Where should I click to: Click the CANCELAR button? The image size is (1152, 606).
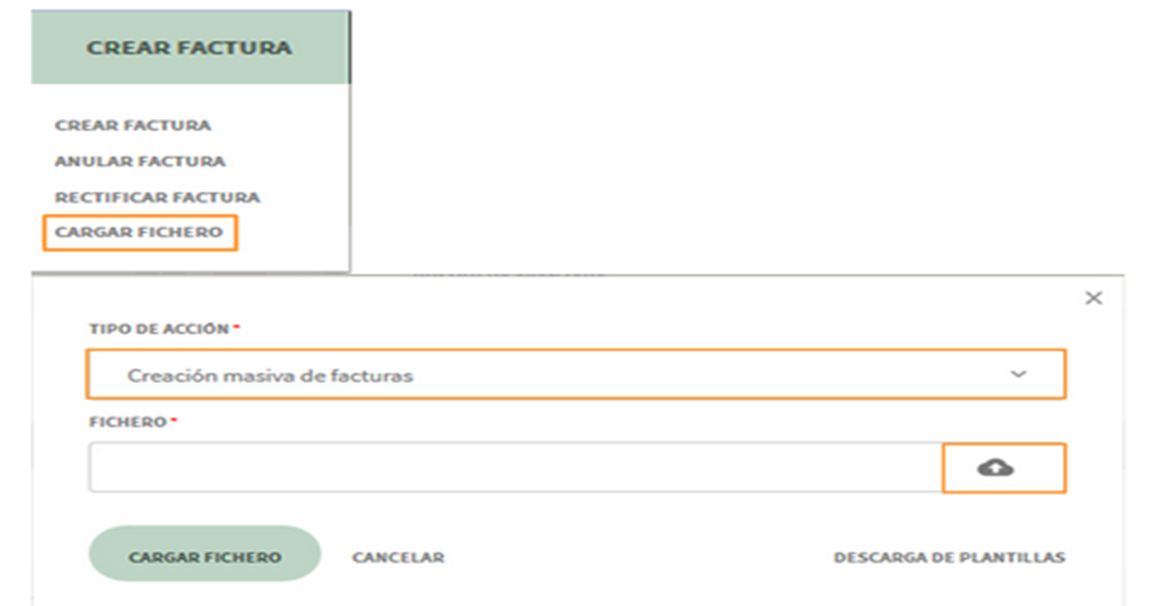coord(398,557)
